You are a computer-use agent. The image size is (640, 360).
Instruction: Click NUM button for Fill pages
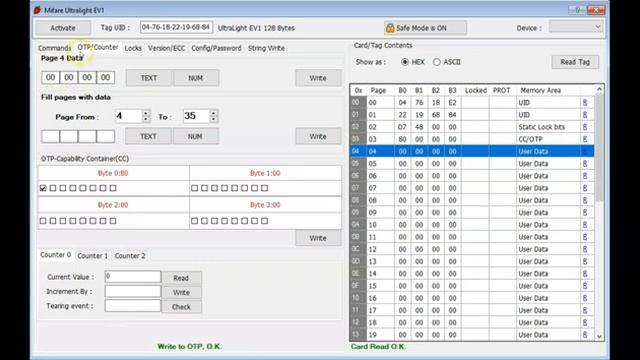(195, 136)
